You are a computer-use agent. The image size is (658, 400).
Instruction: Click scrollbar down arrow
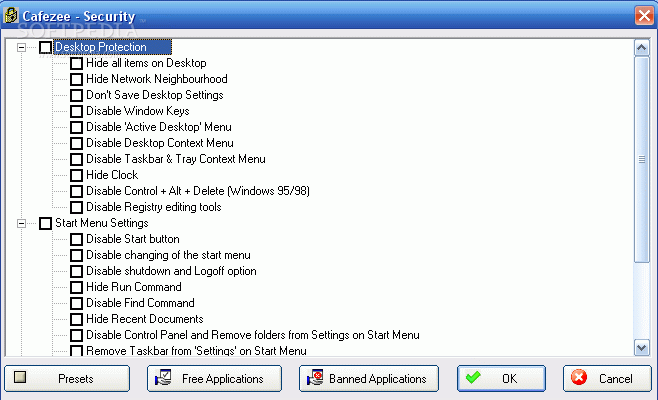641,348
